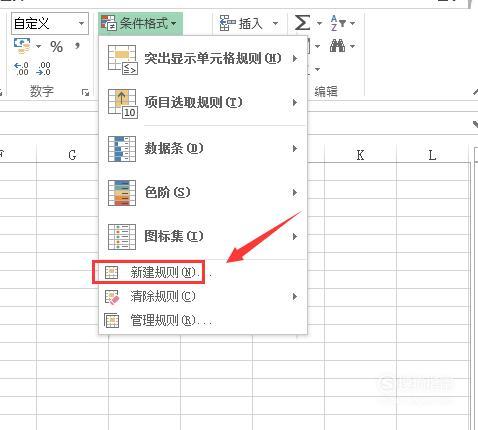Screen dimensions: 478x430
Task: Open Top/Bottom Rules (项目选取规则)
Action: coord(203,103)
